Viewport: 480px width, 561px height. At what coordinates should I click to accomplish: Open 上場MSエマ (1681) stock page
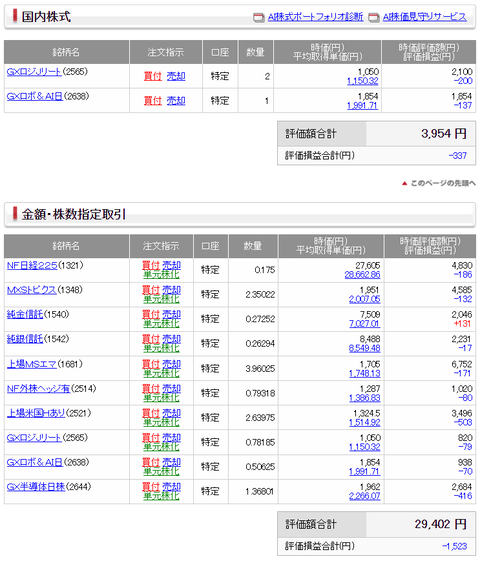31,364
